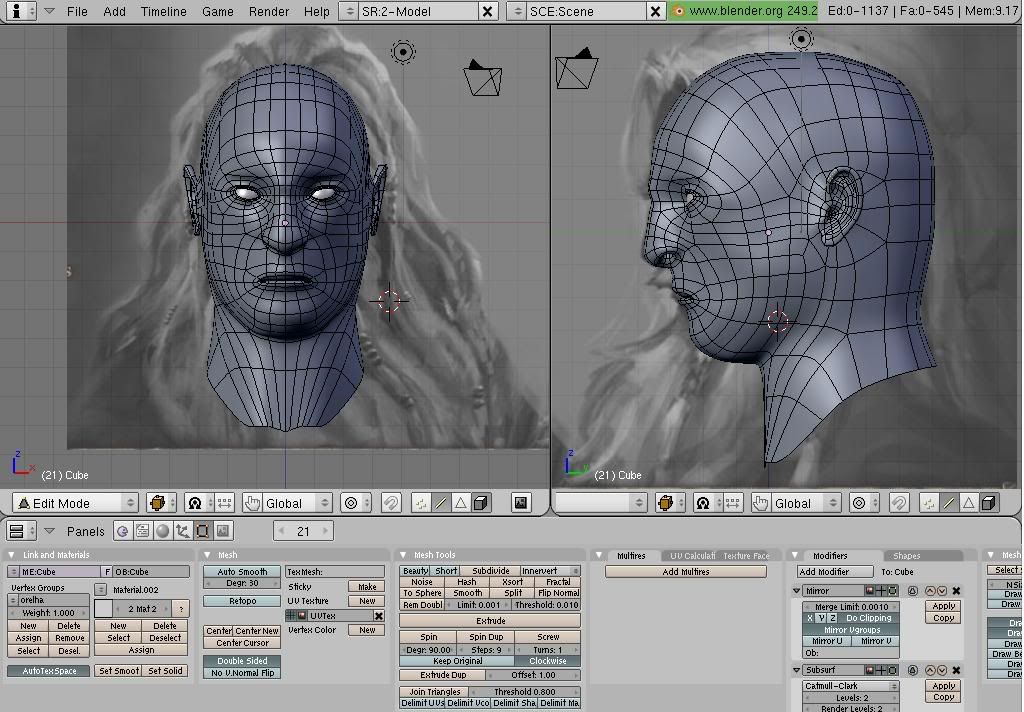Toggle Keep Original in Mesh Tools
The height and width of the screenshot is (712, 1024).
coord(457,661)
